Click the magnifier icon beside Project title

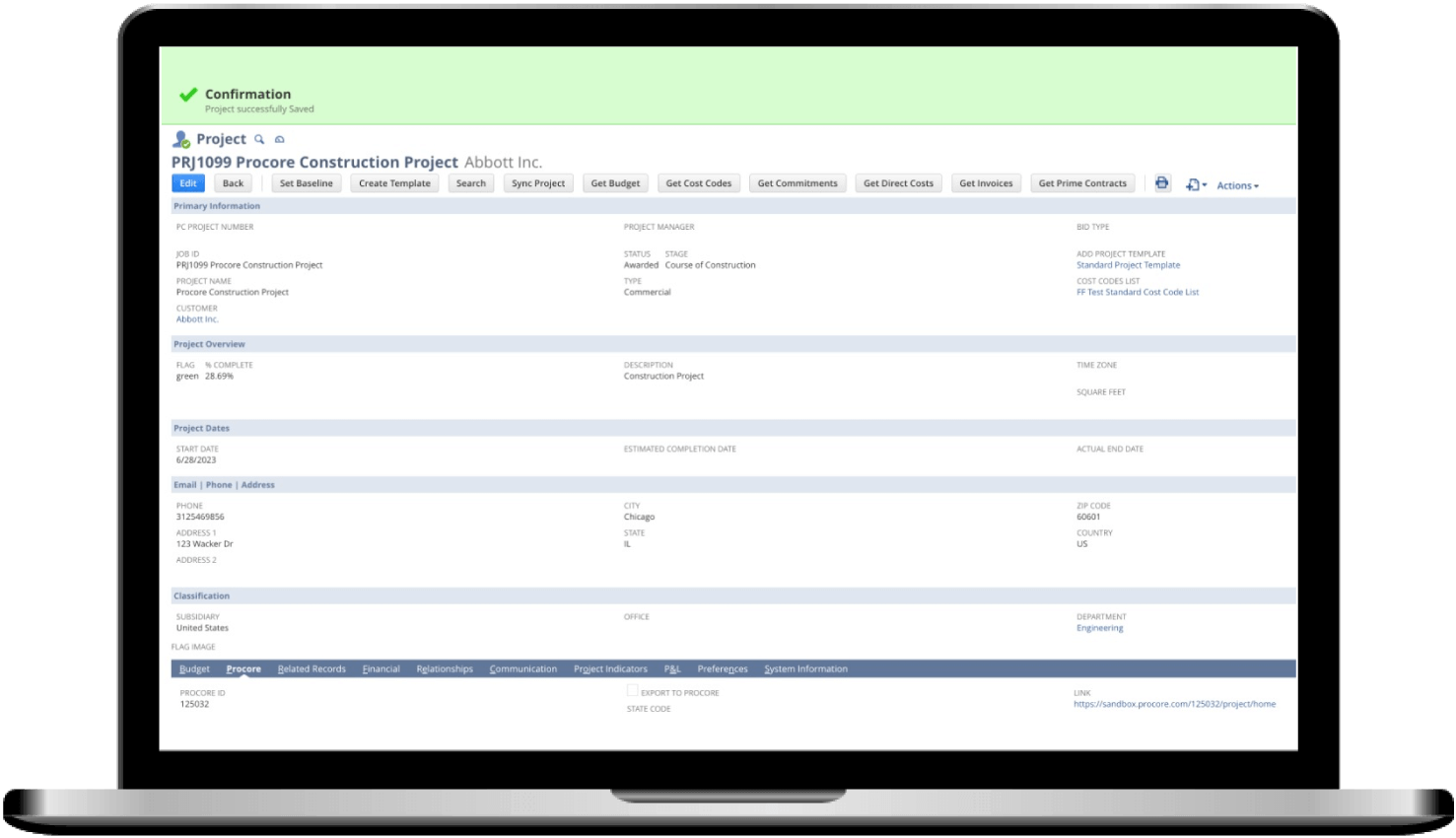(x=259, y=139)
